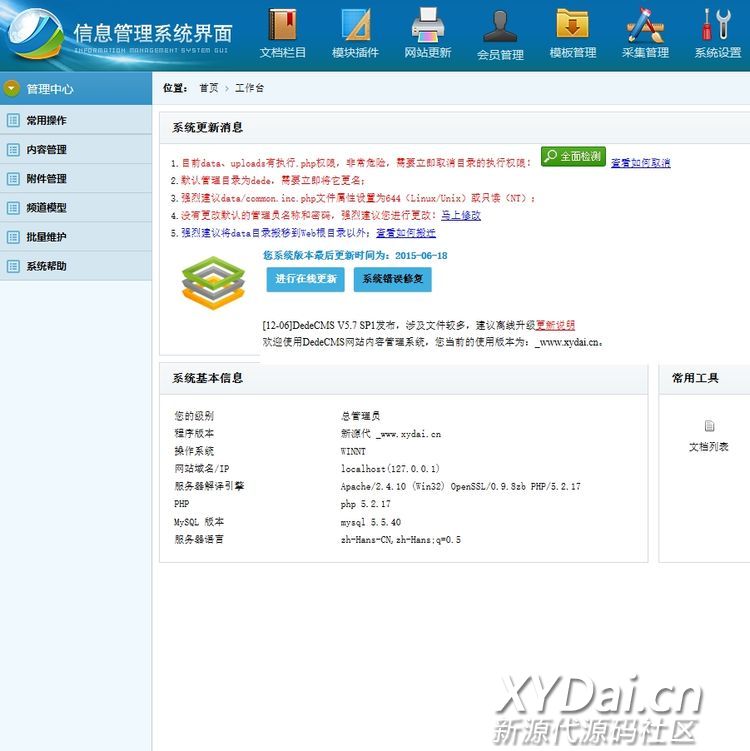Go to 首页 in the breadcrumb

(x=208, y=88)
